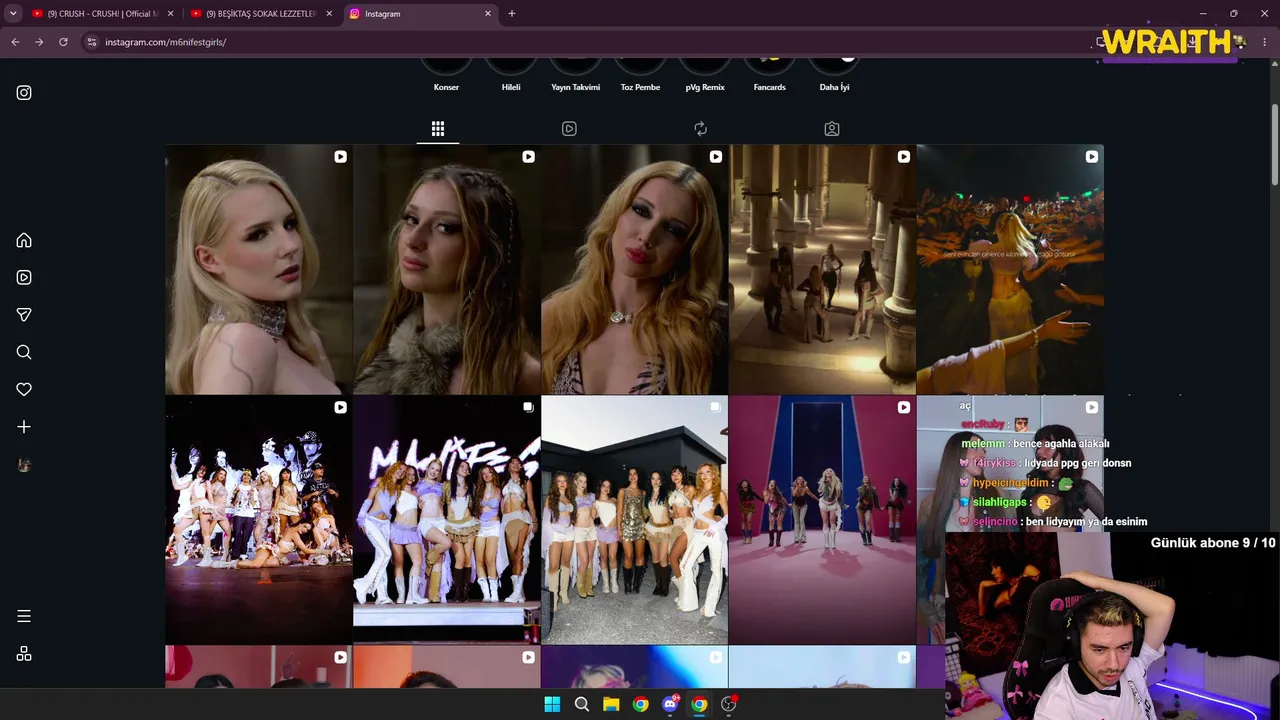Viewport: 1280px width, 720px height.
Task: Go forward in browser history
Action: pyautogui.click(x=39, y=42)
